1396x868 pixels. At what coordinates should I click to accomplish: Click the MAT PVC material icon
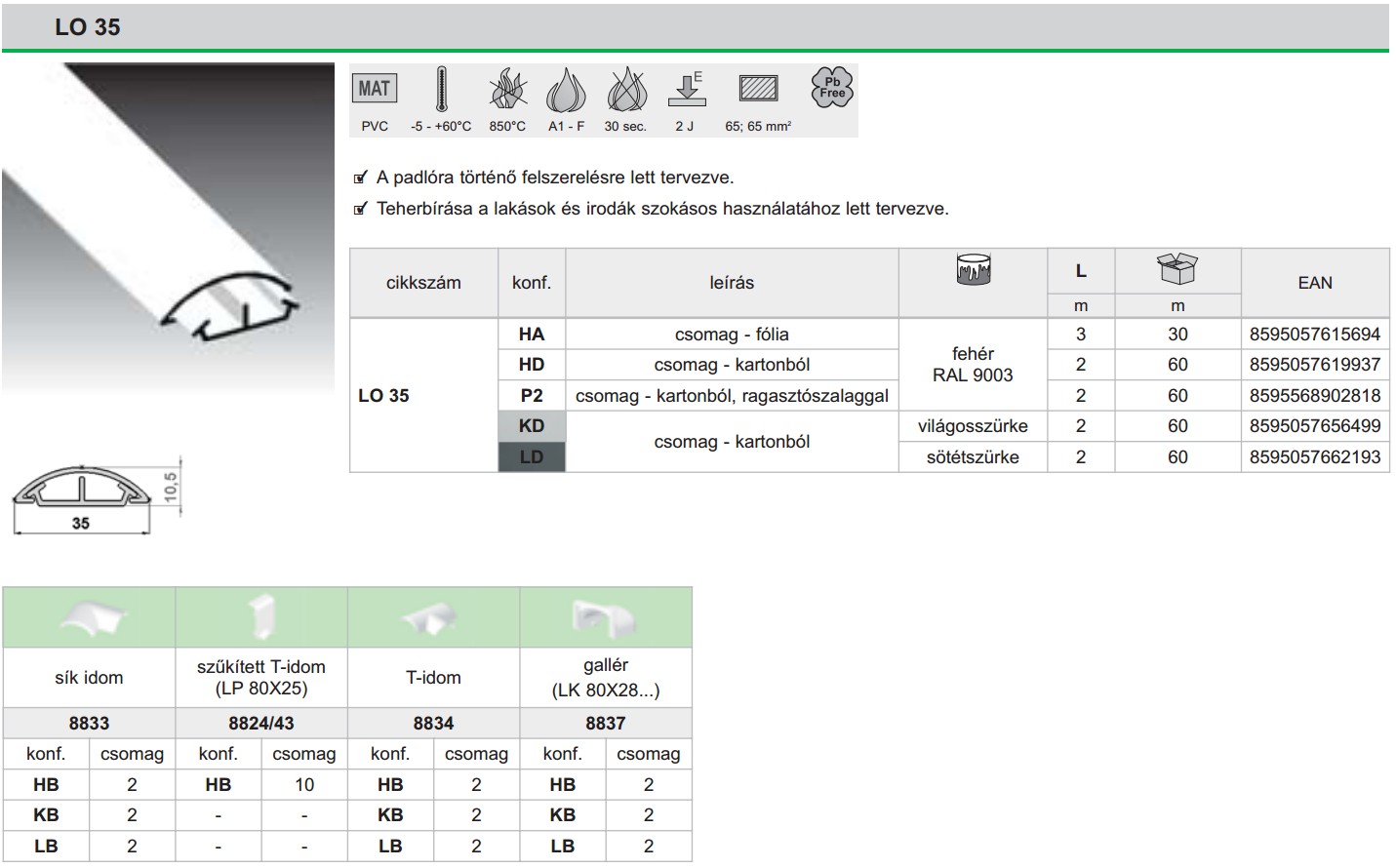pos(374,90)
